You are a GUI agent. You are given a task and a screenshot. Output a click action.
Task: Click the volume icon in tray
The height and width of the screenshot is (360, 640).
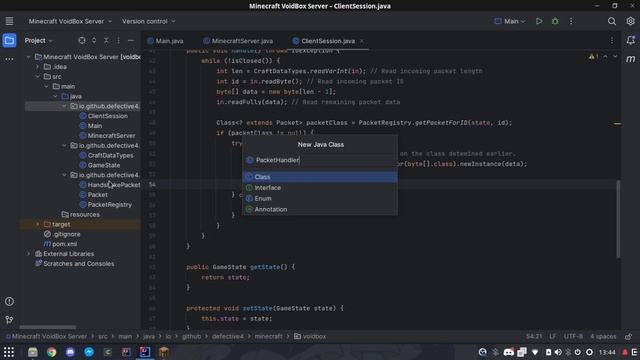[558, 352]
